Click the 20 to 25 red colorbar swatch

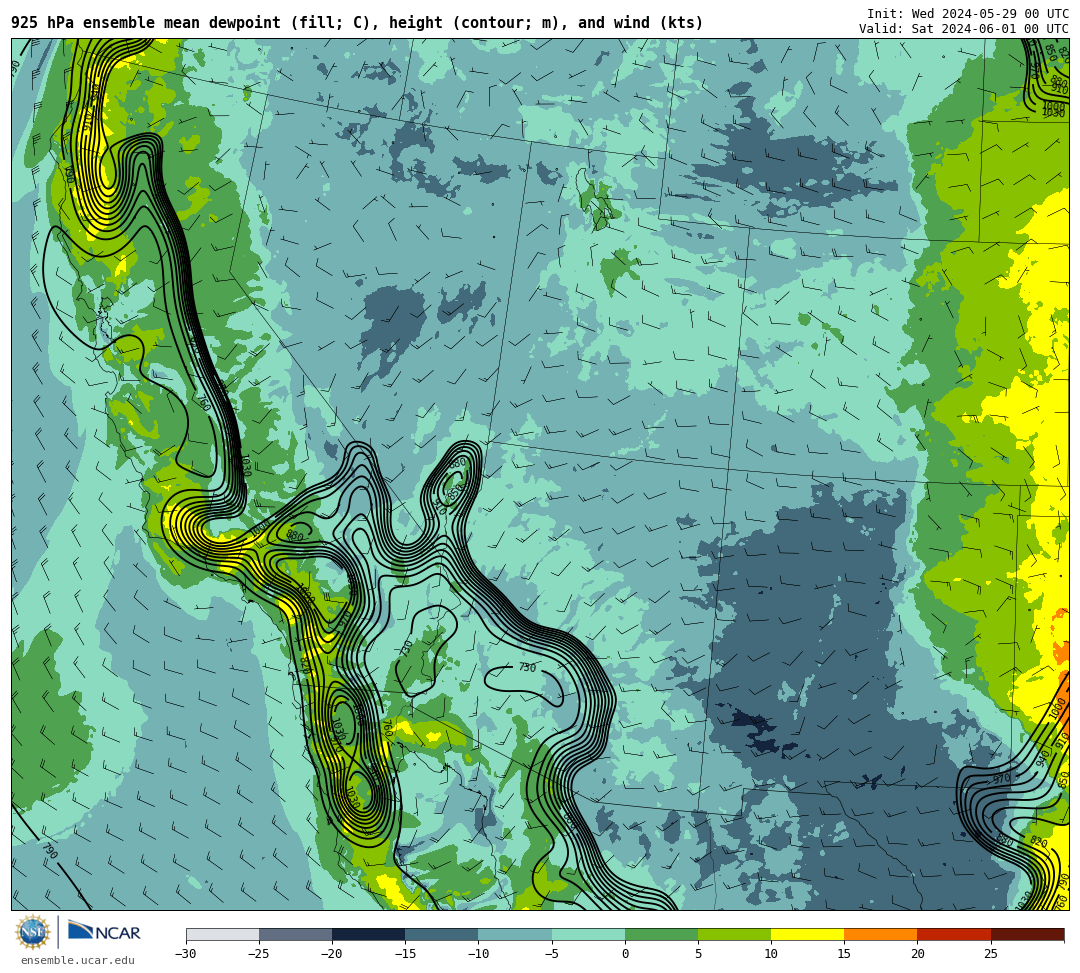pyautogui.click(x=954, y=934)
